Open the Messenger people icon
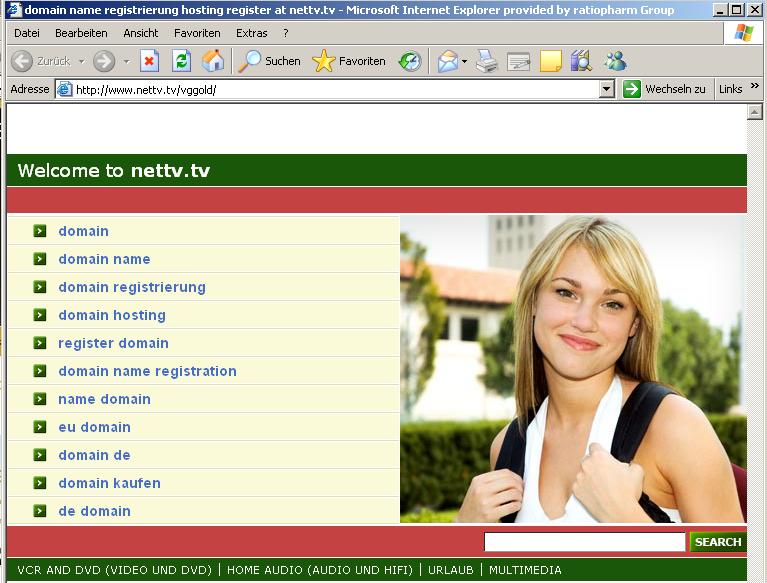 point(615,61)
